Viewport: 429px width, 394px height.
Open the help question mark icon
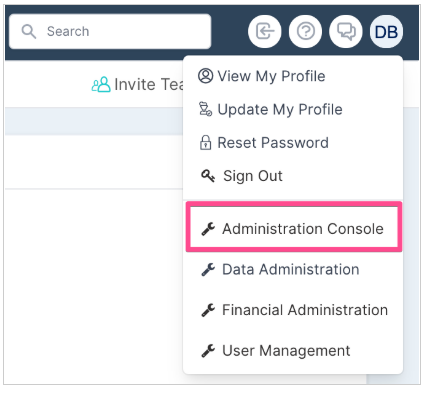(x=305, y=32)
